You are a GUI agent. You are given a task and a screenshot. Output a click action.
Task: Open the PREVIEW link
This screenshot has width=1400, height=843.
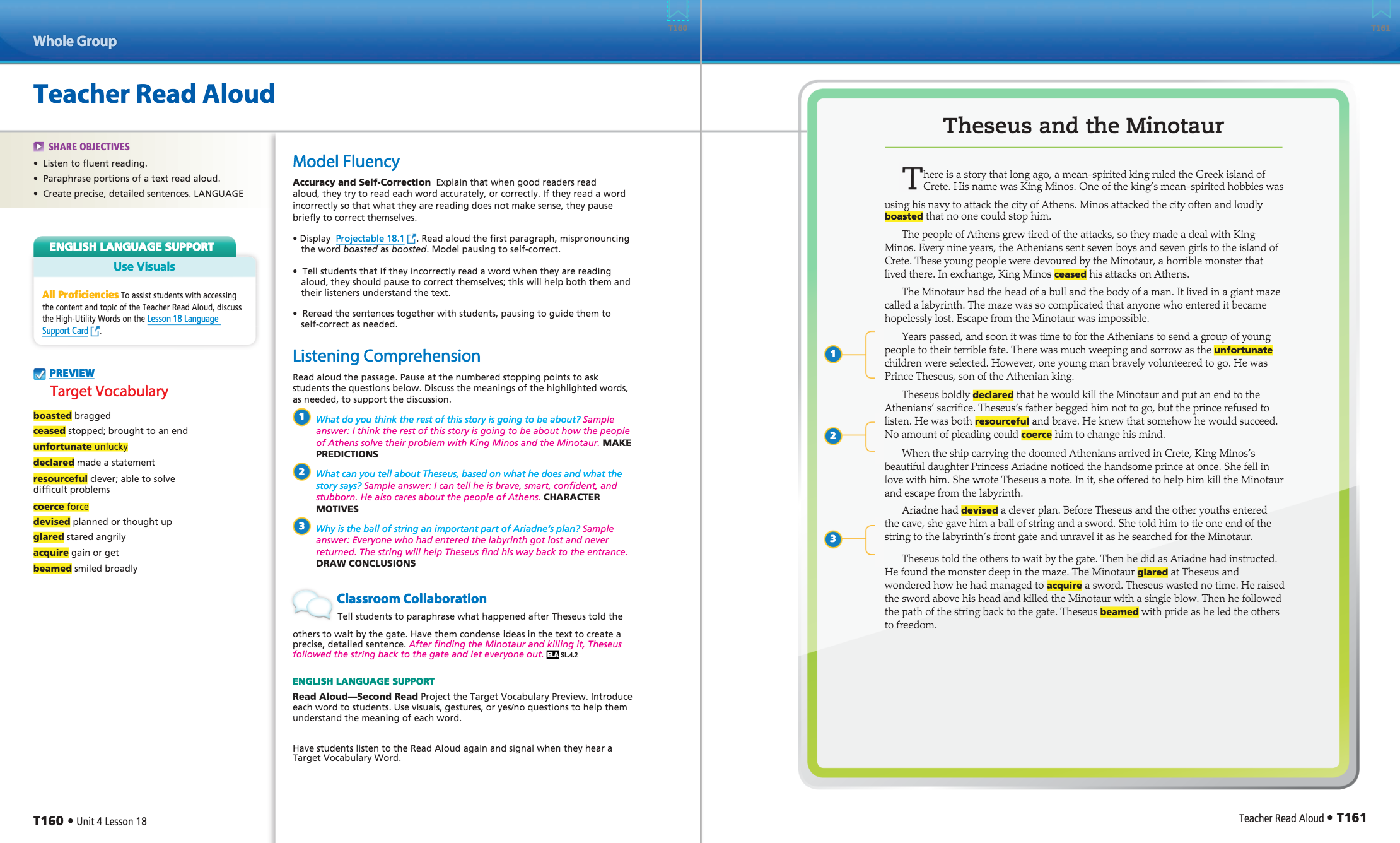click(72, 373)
